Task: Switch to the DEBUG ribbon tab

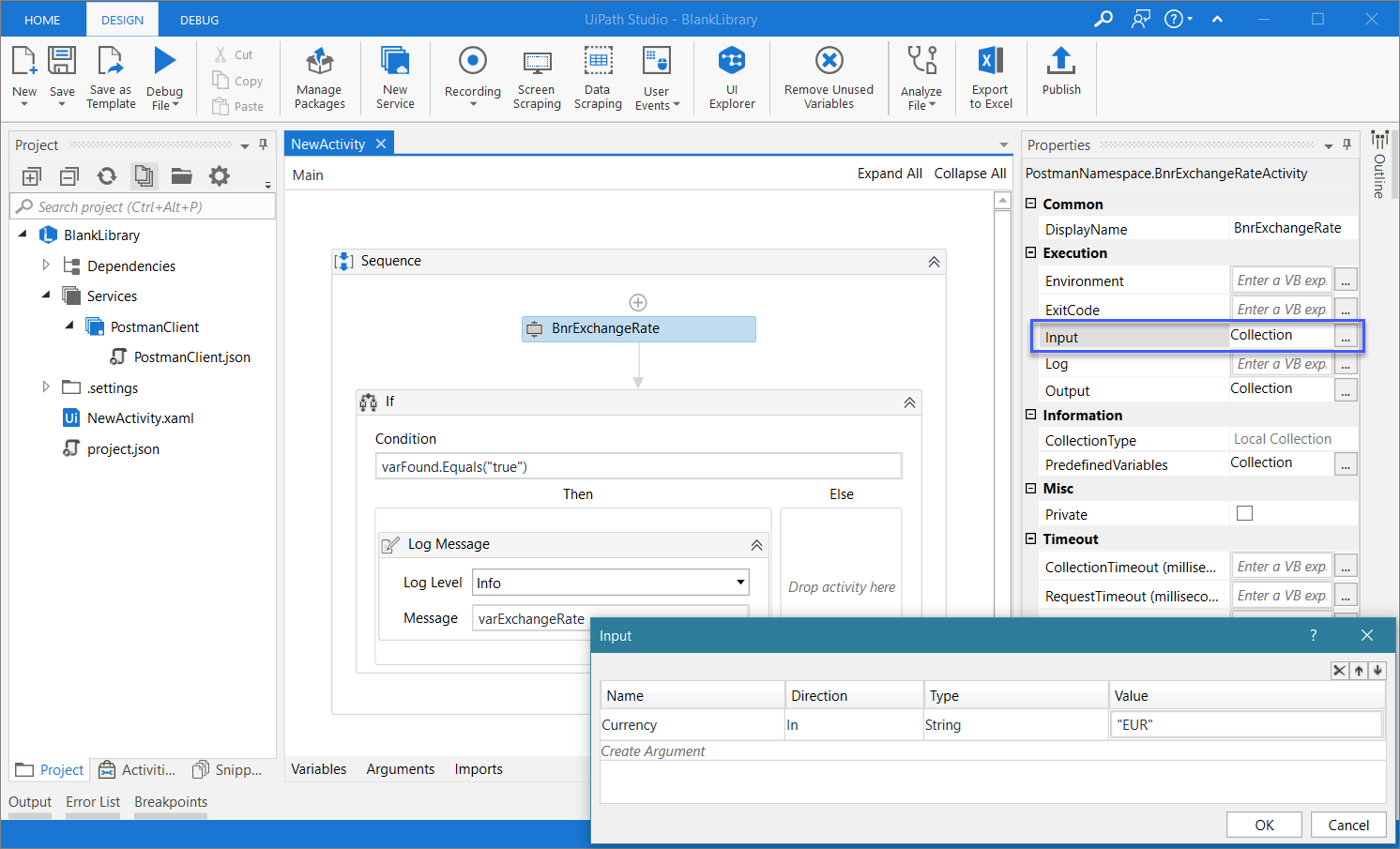Action: (x=199, y=20)
